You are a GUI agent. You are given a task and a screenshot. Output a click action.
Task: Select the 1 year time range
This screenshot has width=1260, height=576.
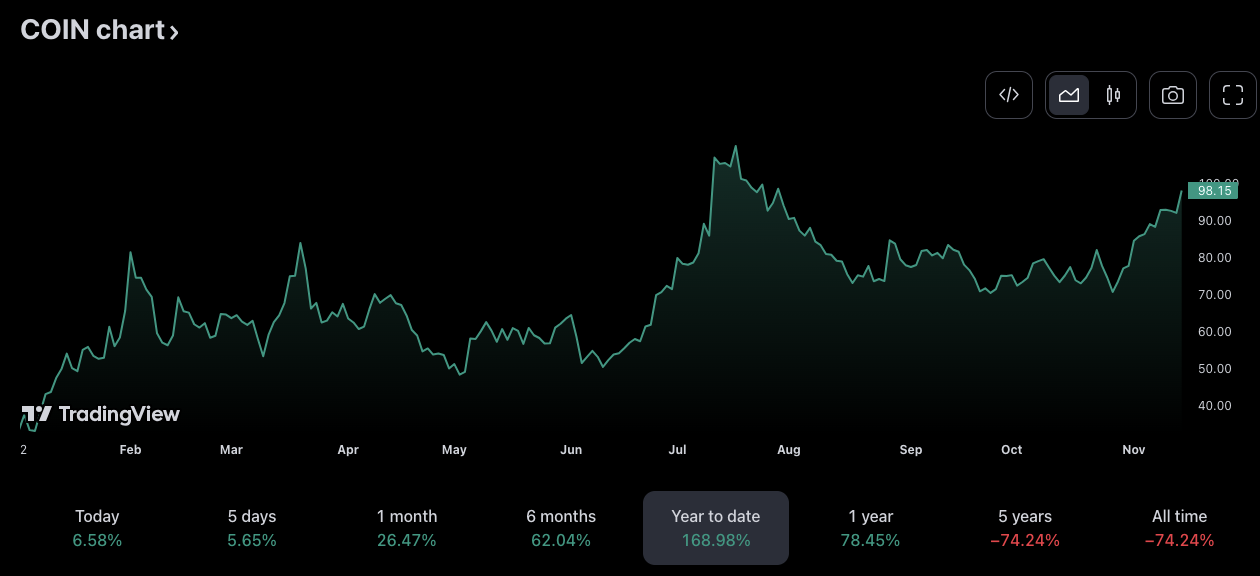pyautogui.click(x=870, y=528)
